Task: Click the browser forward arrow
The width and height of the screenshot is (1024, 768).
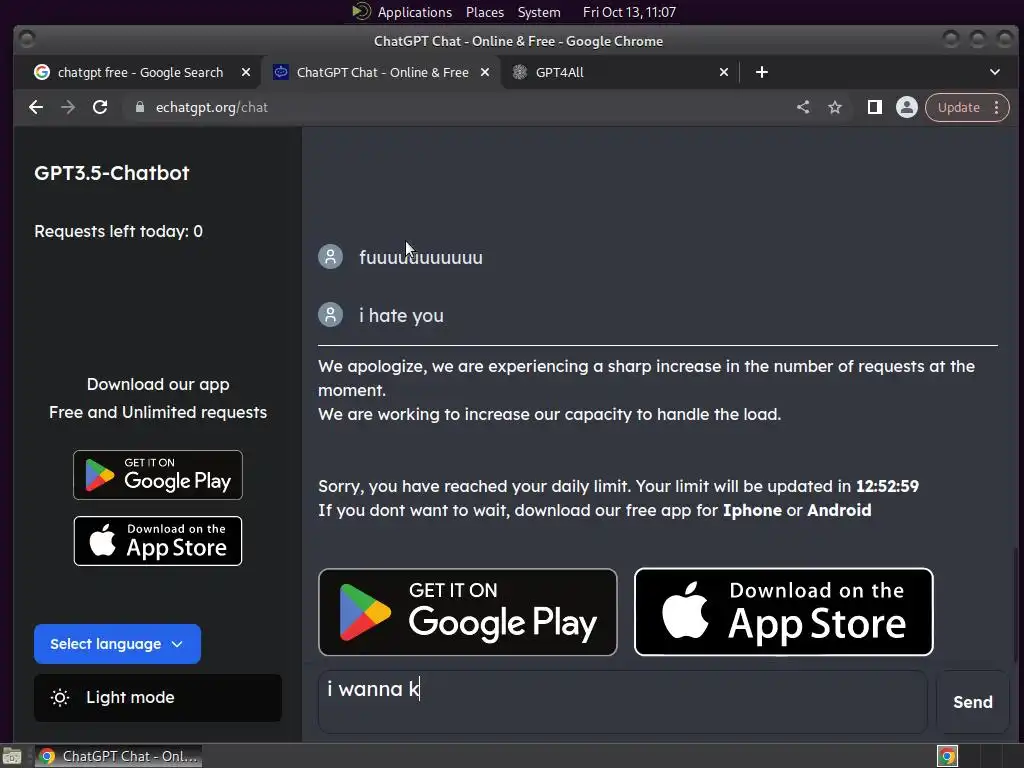Action: point(68,107)
